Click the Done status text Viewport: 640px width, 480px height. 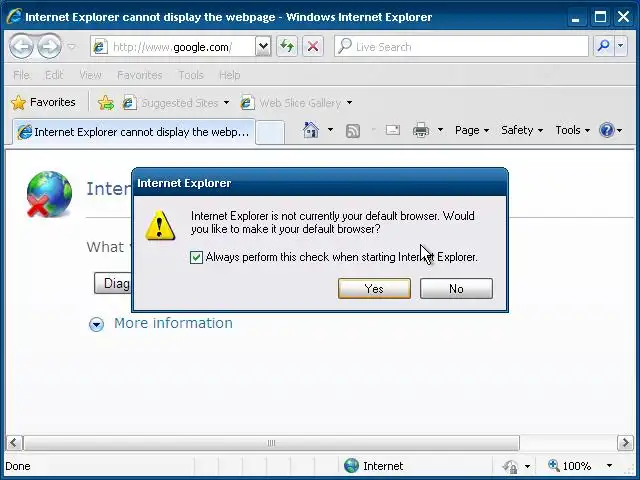[x=18, y=466]
